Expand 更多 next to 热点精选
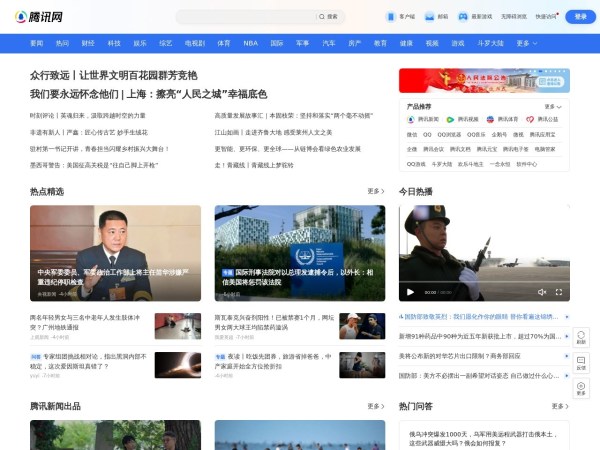Viewport: 600px width, 450px height. [x=376, y=191]
